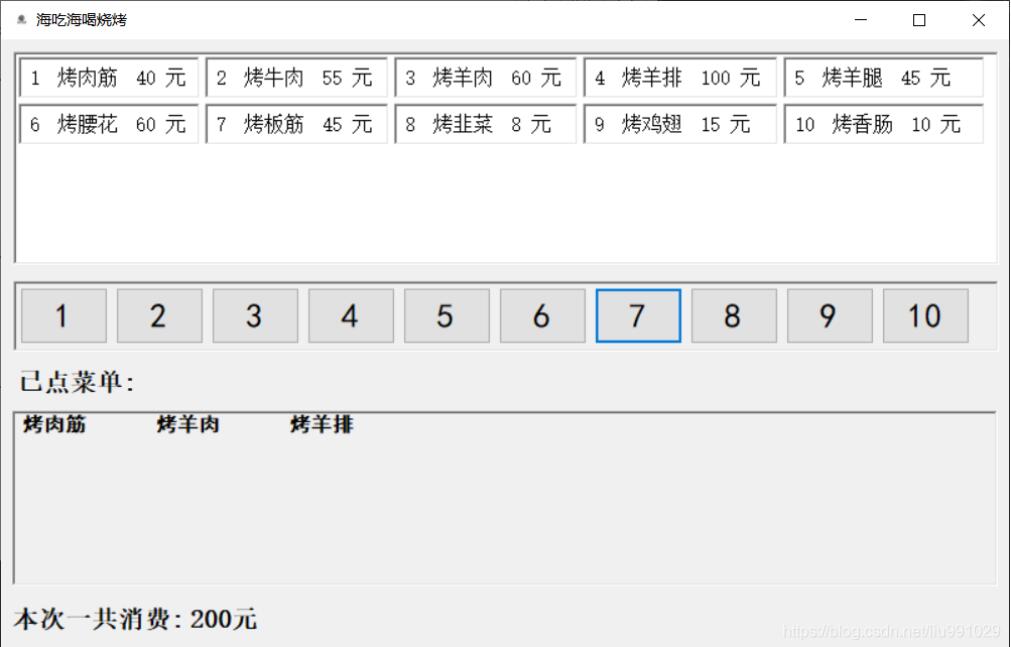This screenshot has width=1011, height=647.
Task: Select menu label 烤羊排 100 元
Action: (x=680, y=77)
